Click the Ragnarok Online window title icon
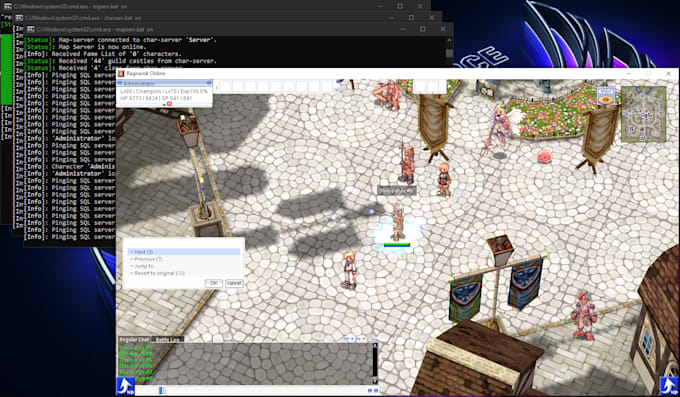This screenshot has height=397, width=680. pos(121,73)
